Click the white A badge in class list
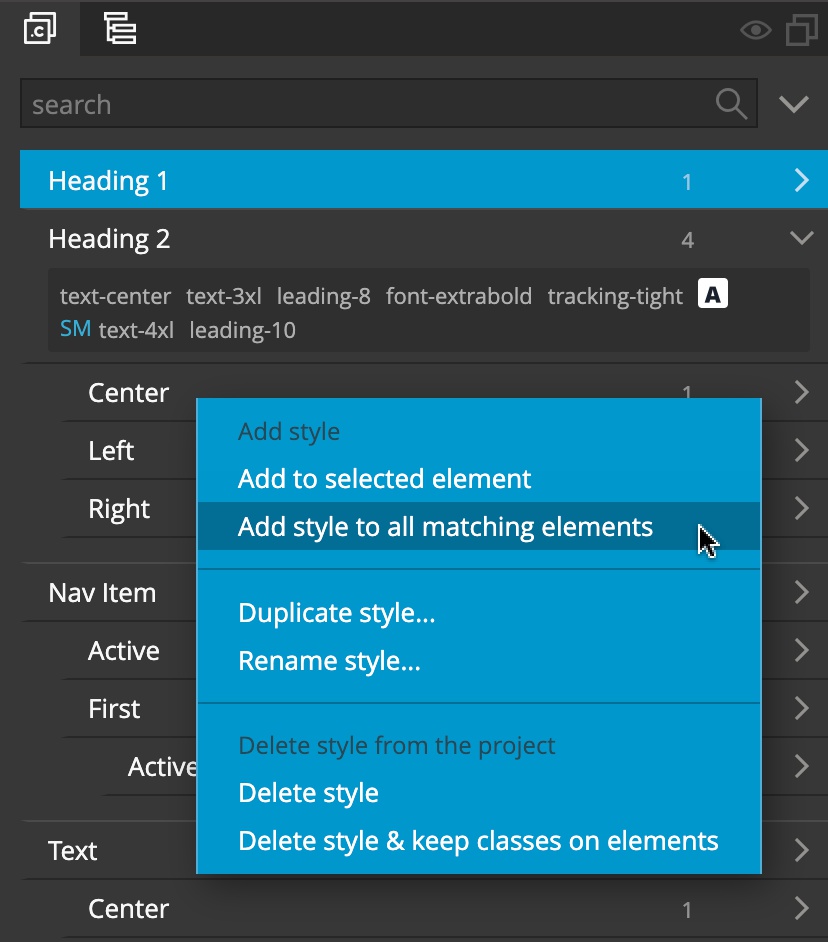Screen dimensions: 828x942 [x=713, y=294]
